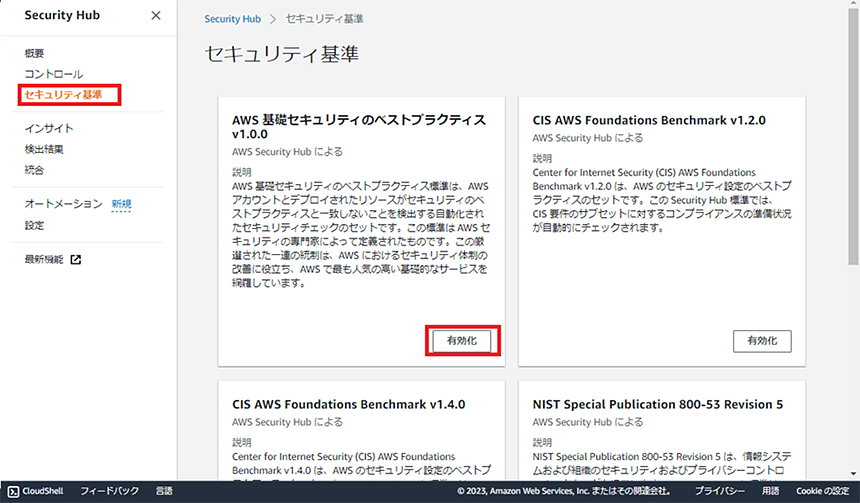Click セキュリティ基準 page heading
The width and height of the screenshot is (860, 503).
281,54
